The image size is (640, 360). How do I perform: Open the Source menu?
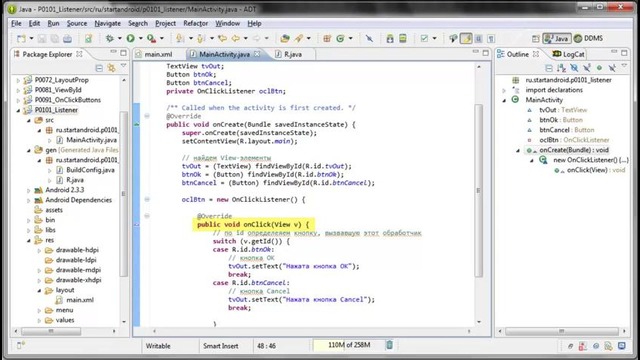click(x=77, y=23)
